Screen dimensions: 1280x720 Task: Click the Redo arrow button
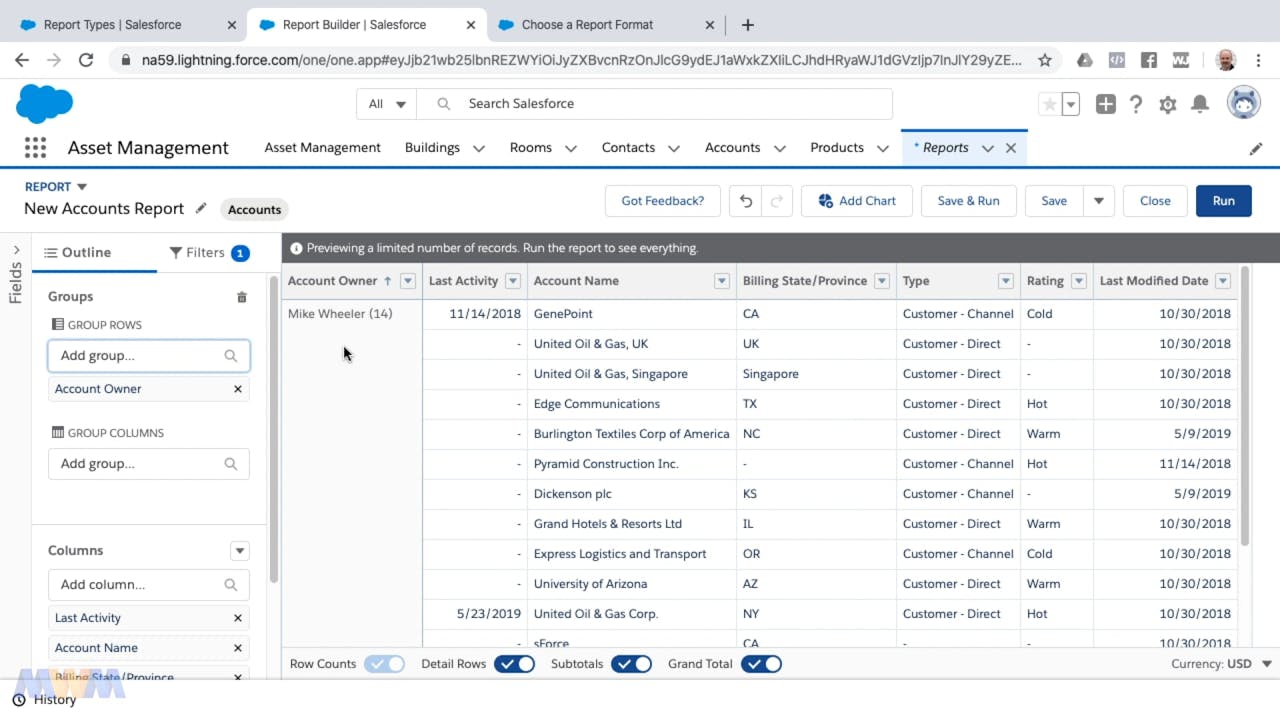[x=777, y=201]
